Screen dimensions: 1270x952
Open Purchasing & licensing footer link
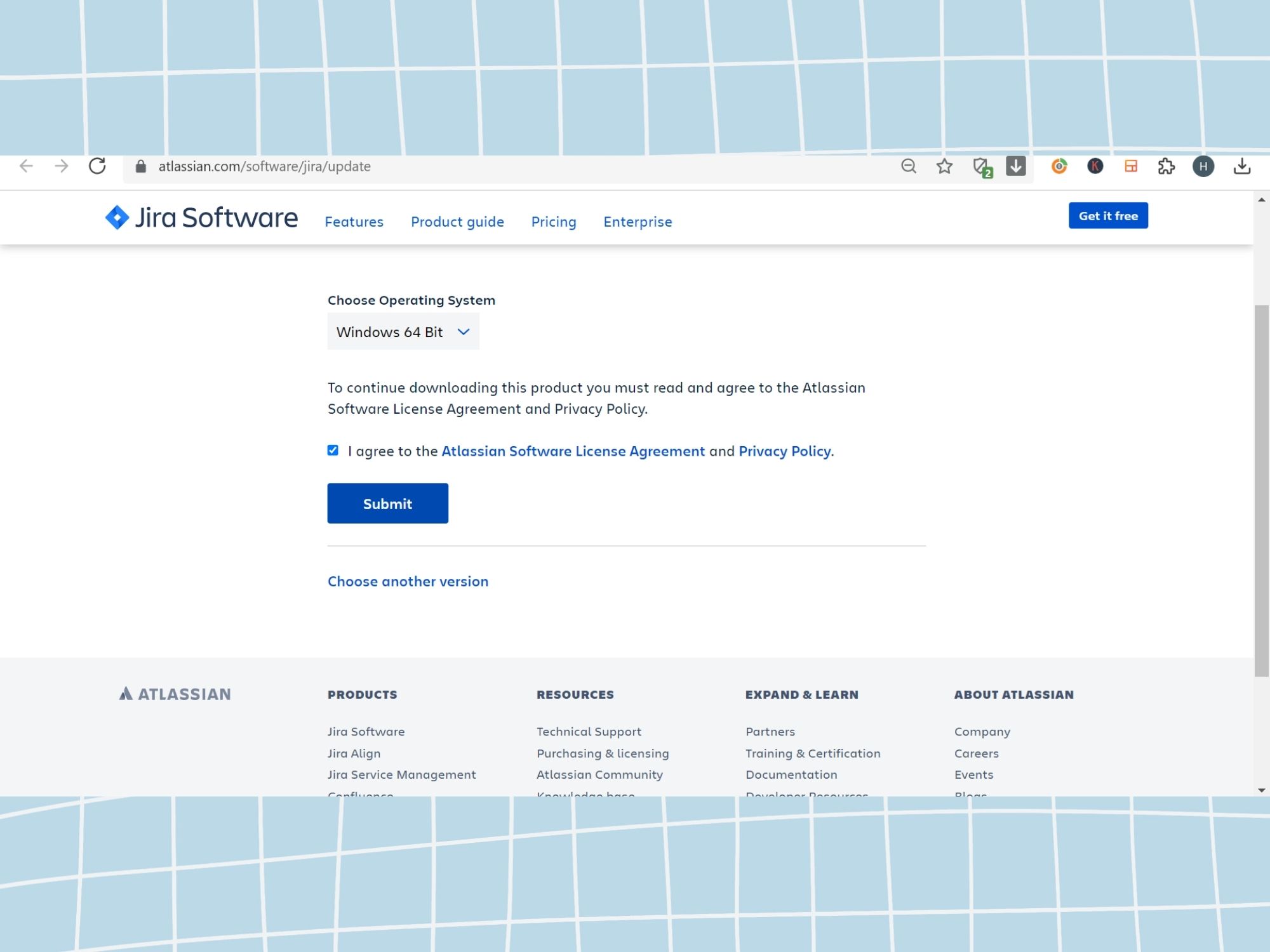click(603, 753)
